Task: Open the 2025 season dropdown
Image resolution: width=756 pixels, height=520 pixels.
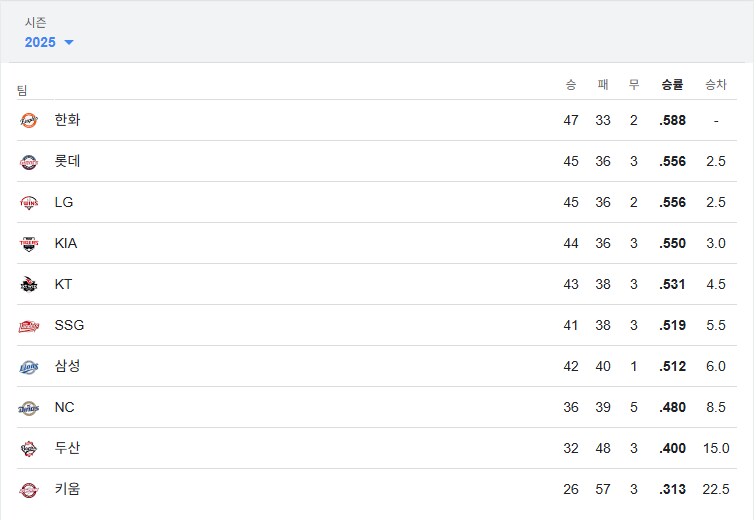Action: pyautogui.click(x=49, y=42)
